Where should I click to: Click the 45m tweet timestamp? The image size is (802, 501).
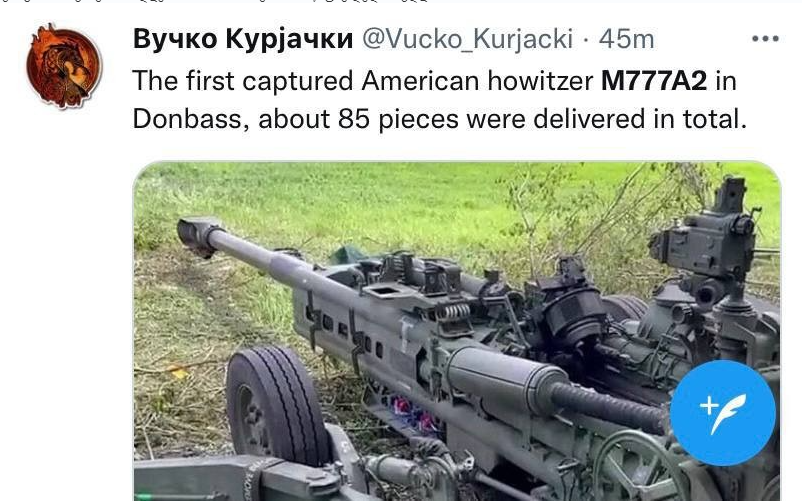coord(627,39)
